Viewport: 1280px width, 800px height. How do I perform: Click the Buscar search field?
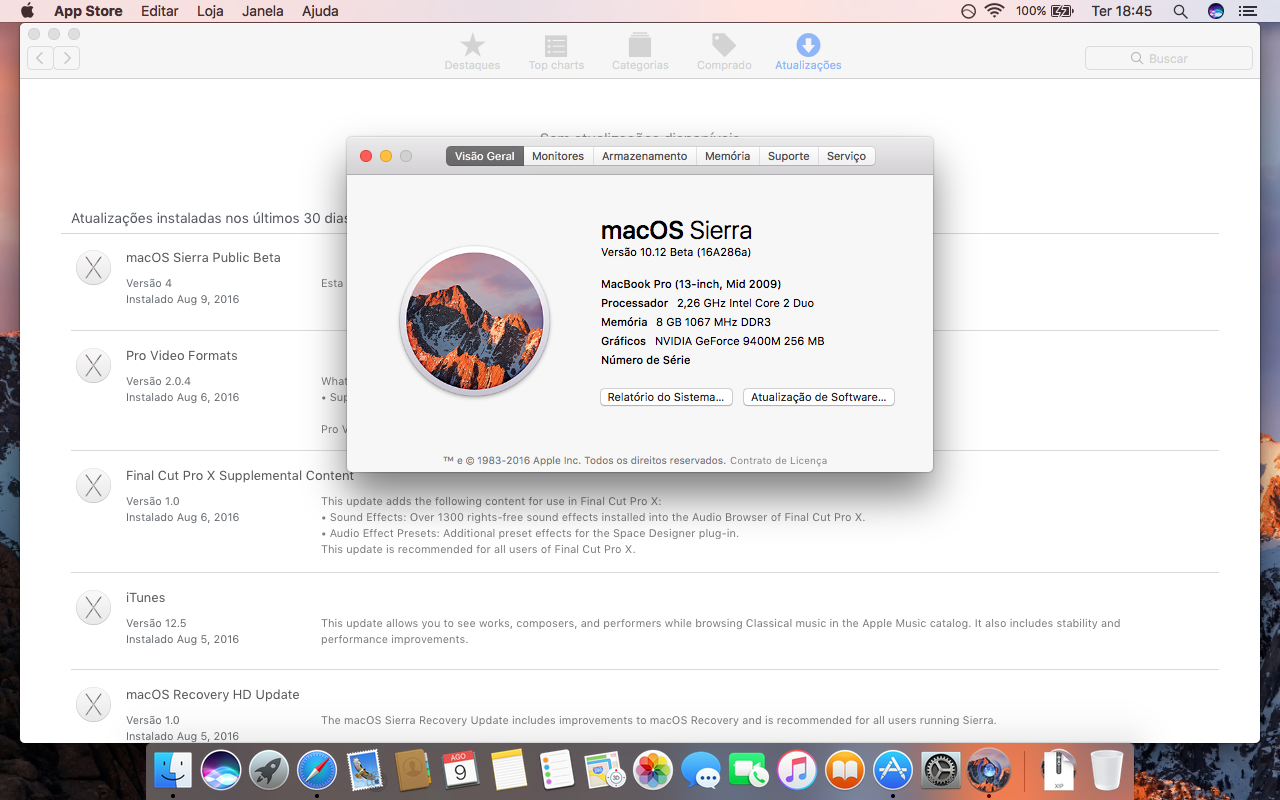click(x=1168, y=58)
